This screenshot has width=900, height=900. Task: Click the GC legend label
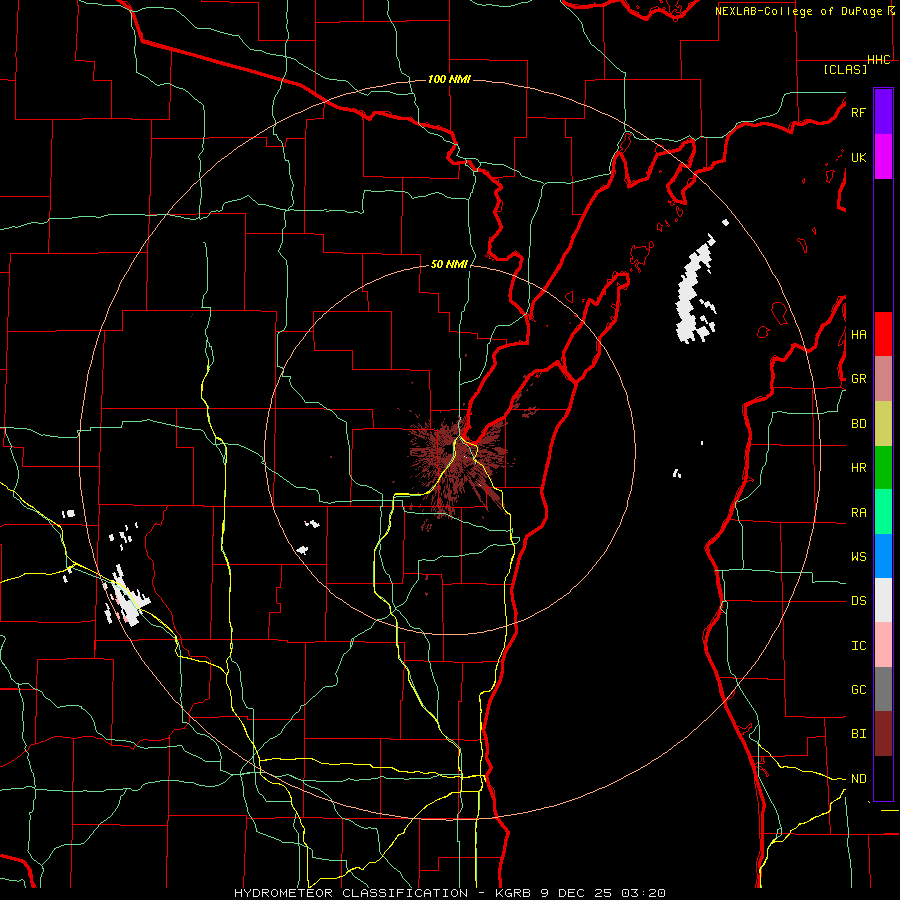858,690
